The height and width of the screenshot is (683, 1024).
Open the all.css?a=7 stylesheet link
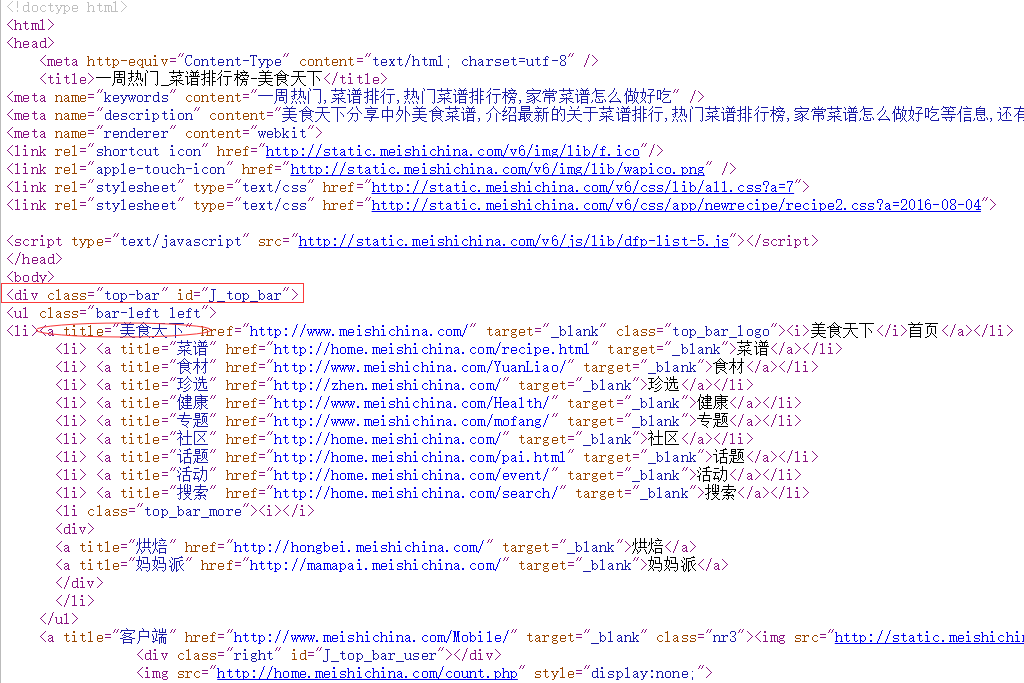click(x=583, y=187)
